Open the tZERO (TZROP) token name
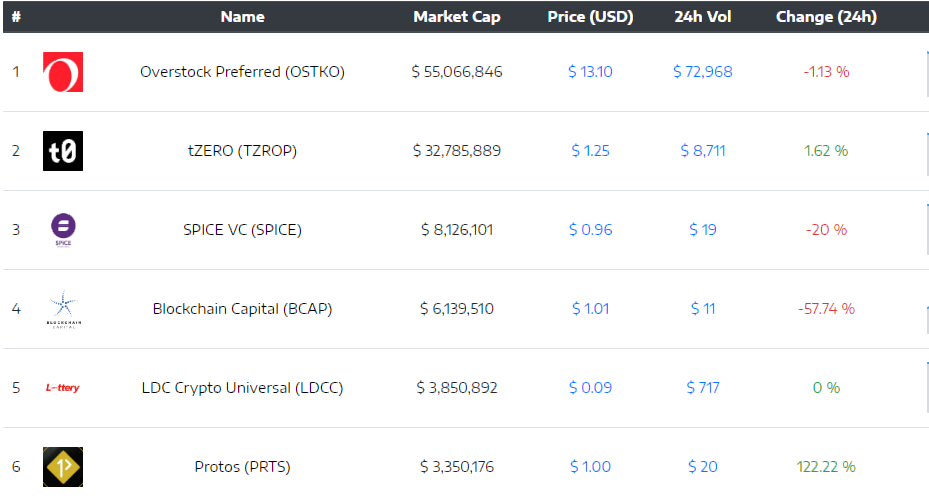The width and height of the screenshot is (929, 501). (242, 151)
